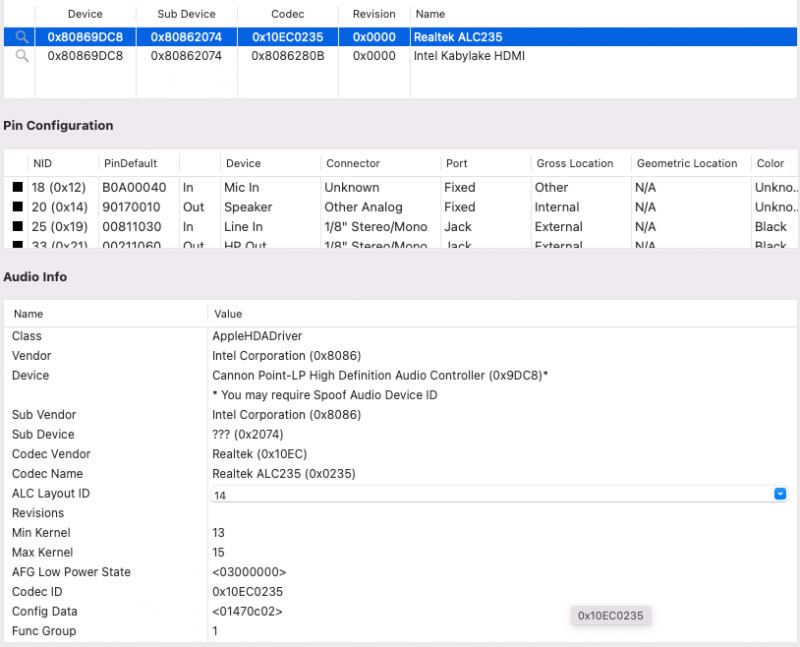Click the black square for HP Out pin

pos(17,245)
